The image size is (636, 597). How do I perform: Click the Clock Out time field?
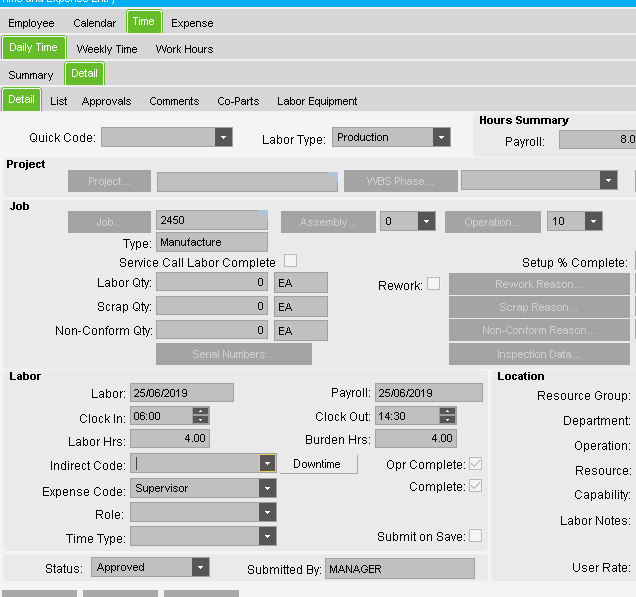pyautogui.click(x=407, y=416)
